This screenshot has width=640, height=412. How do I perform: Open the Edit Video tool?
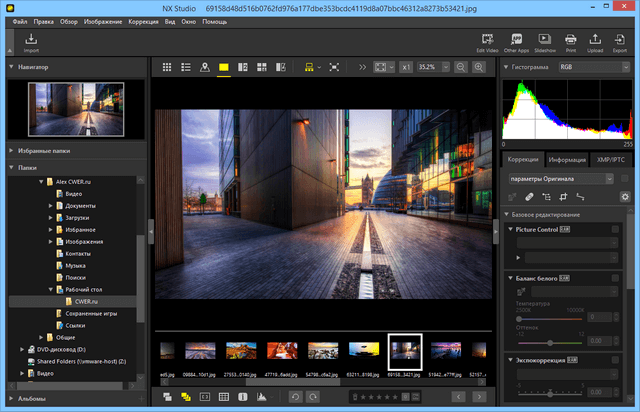point(487,41)
